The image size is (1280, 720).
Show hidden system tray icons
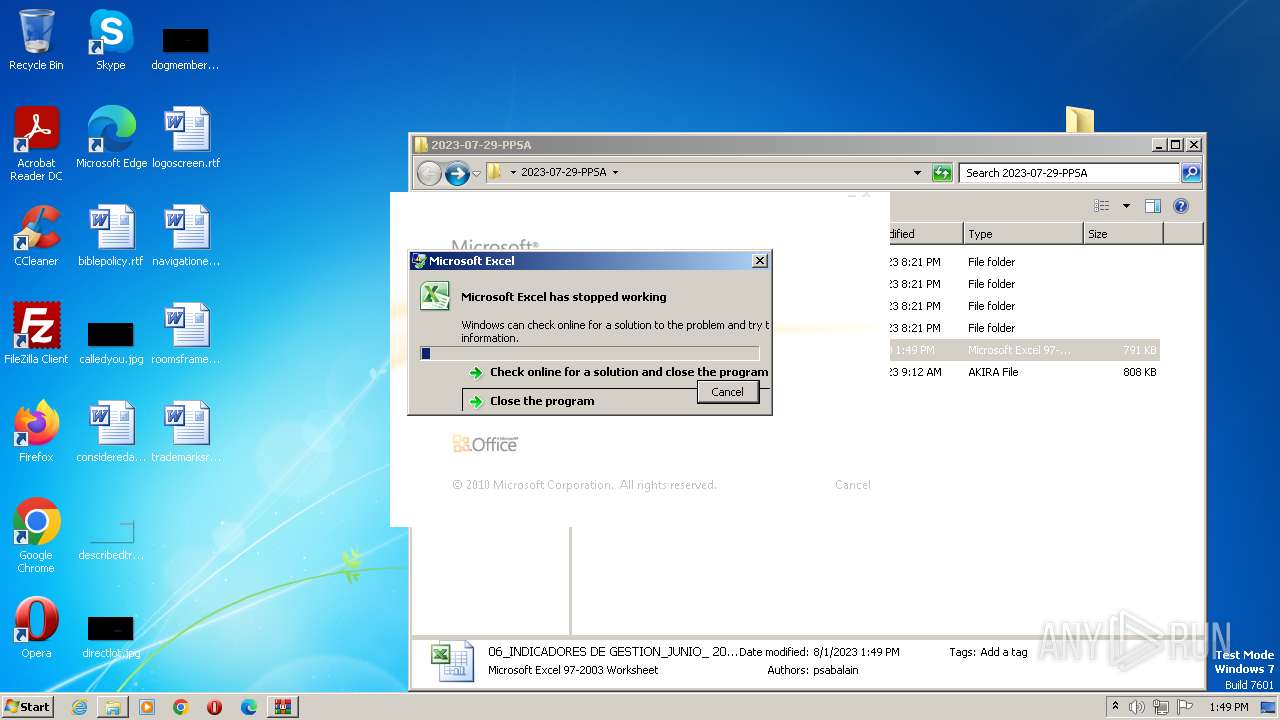pyautogui.click(x=1115, y=706)
